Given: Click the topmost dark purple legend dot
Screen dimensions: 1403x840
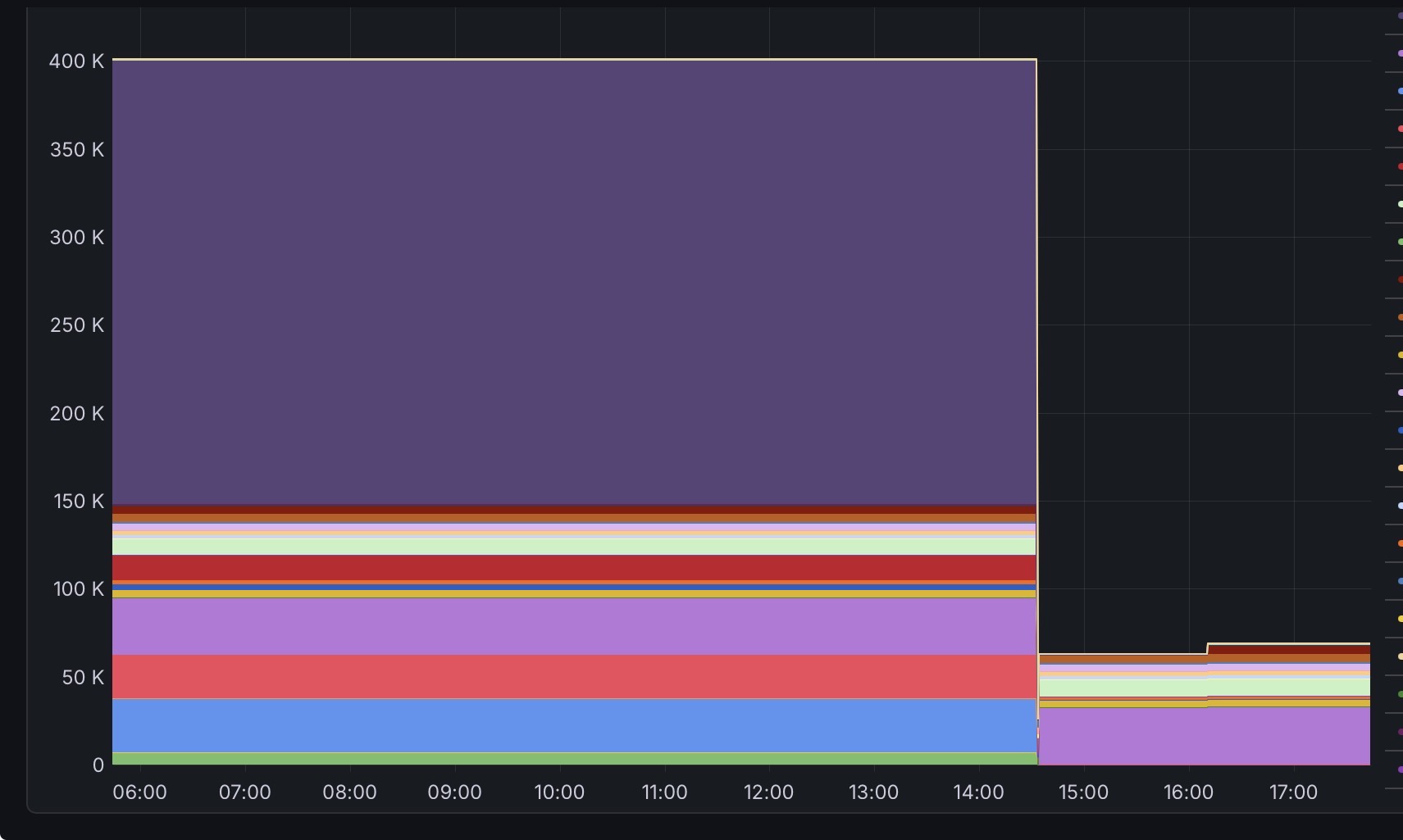Looking at the screenshot, I should pos(1400,16).
